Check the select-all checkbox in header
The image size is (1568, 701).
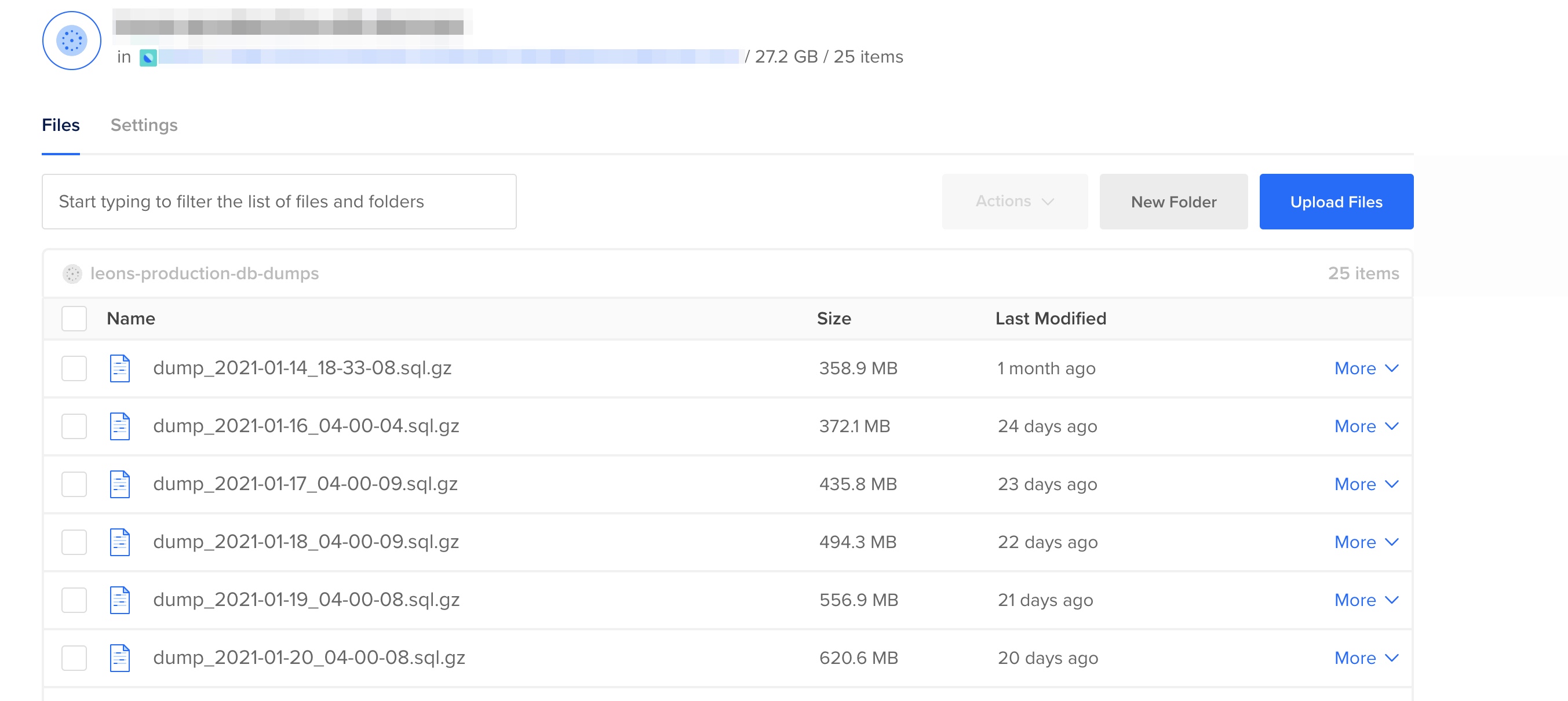(x=74, y=319)
